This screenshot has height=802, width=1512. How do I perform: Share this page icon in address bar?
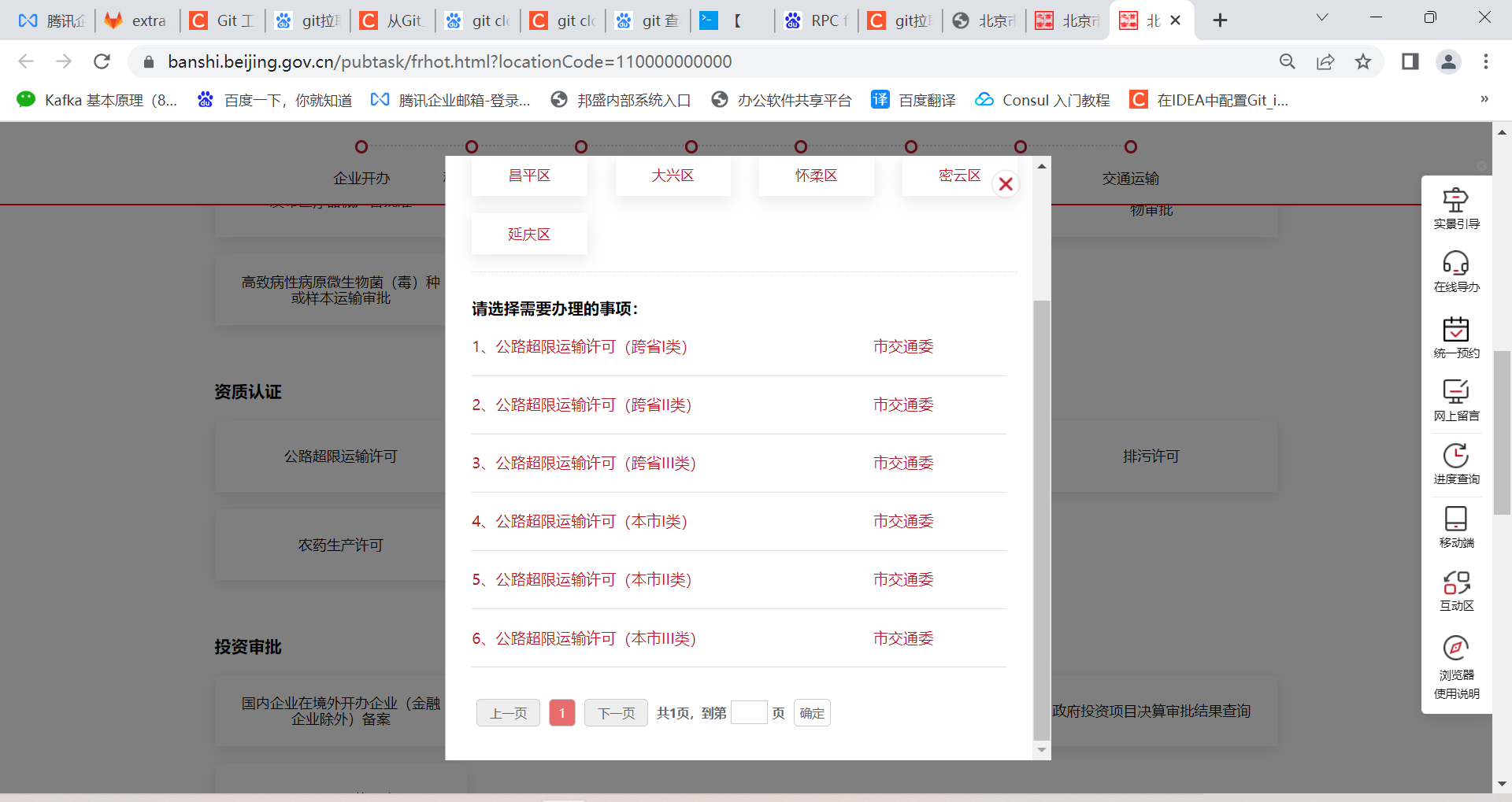coord(1325,61)
